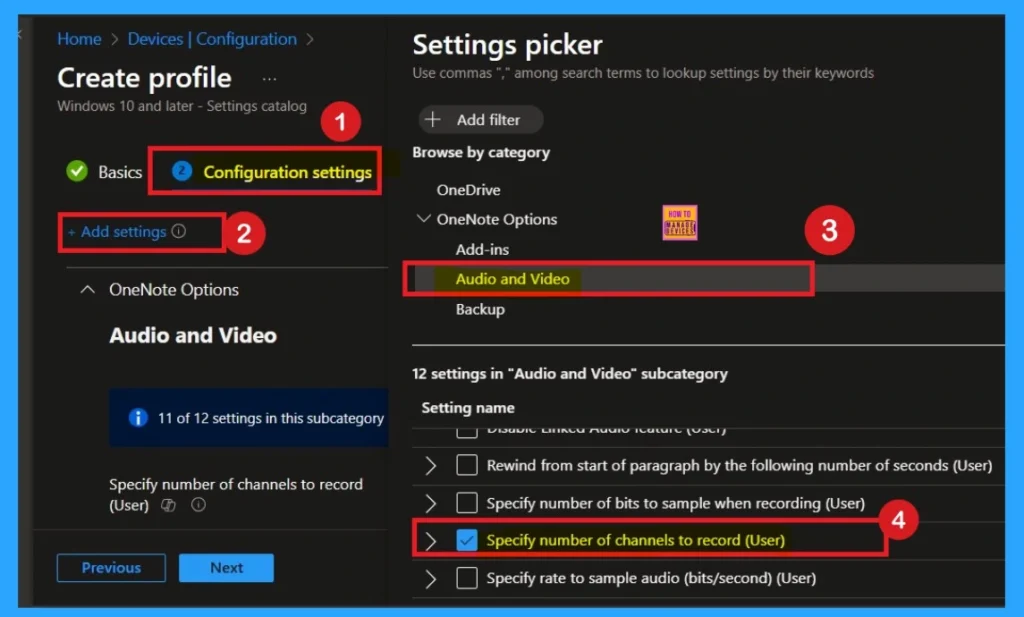Open the Basics step tab
Screen dimensions: 1024x617
(x=104, y=172)
